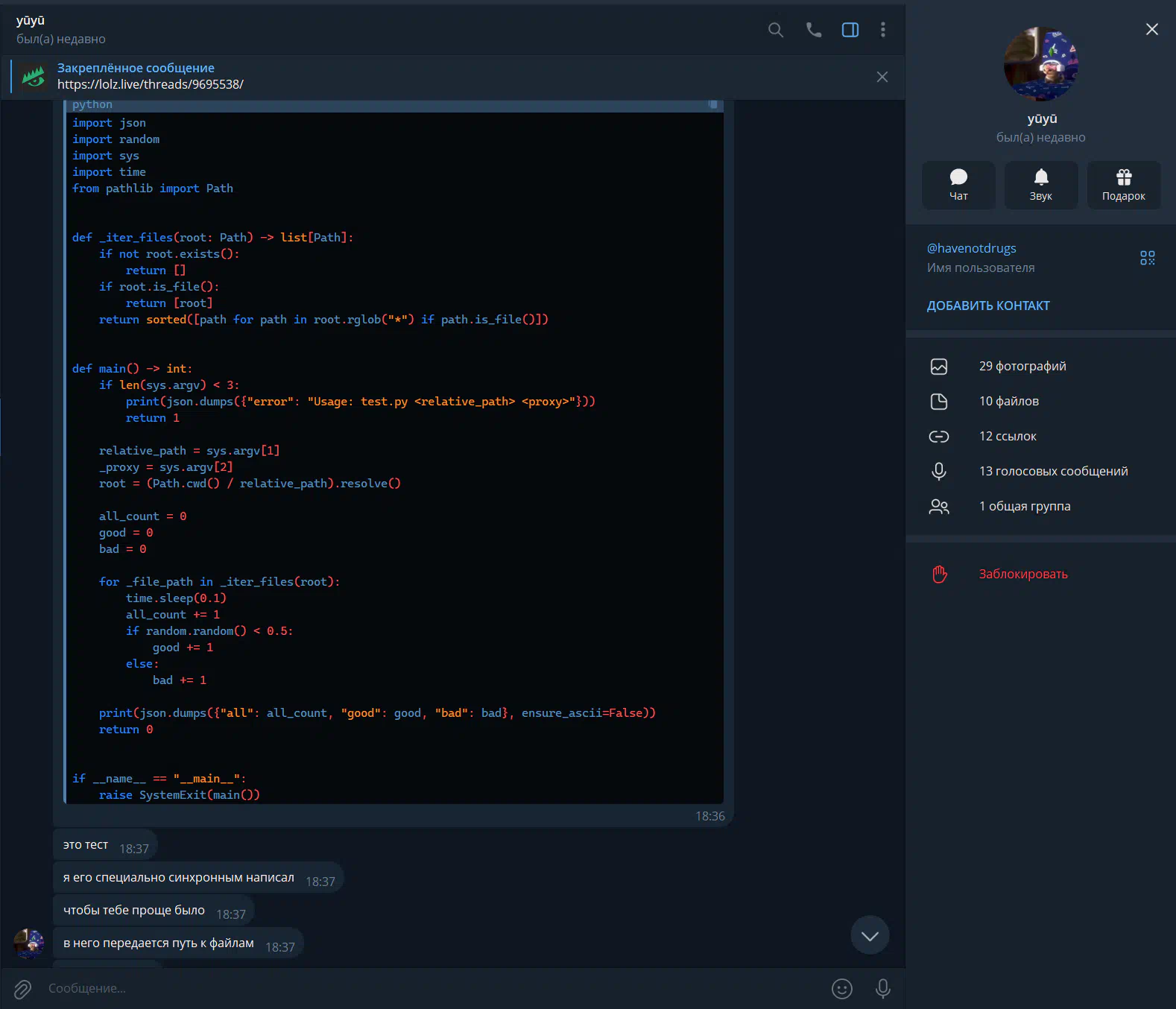The width and height of the screenshot is (1176, 1009).
Task: Click the Чат button in profile
Action: pos(958,185)
